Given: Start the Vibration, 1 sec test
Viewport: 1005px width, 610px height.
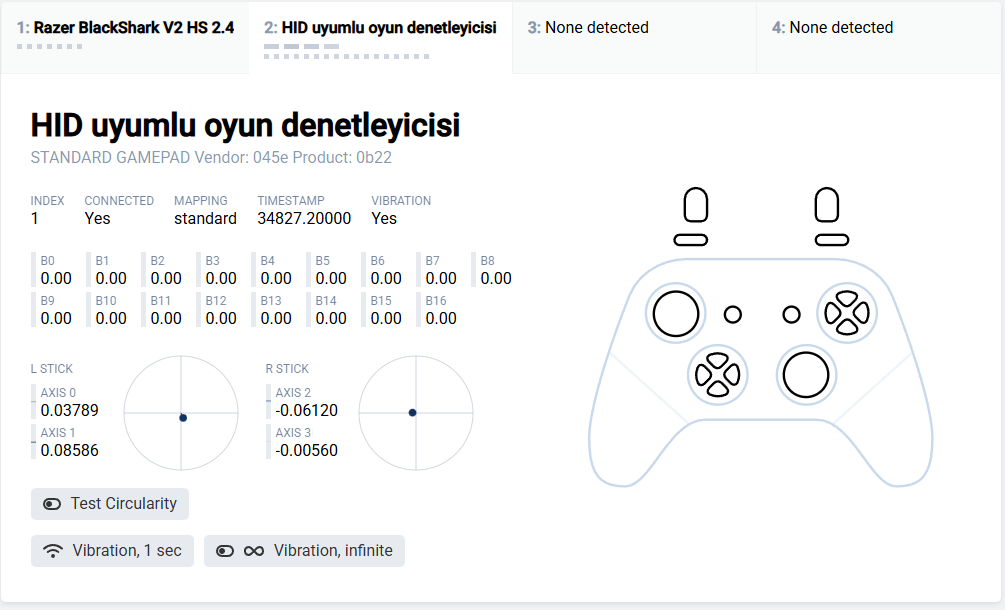Looking at the screenshot, I should 112,550.
